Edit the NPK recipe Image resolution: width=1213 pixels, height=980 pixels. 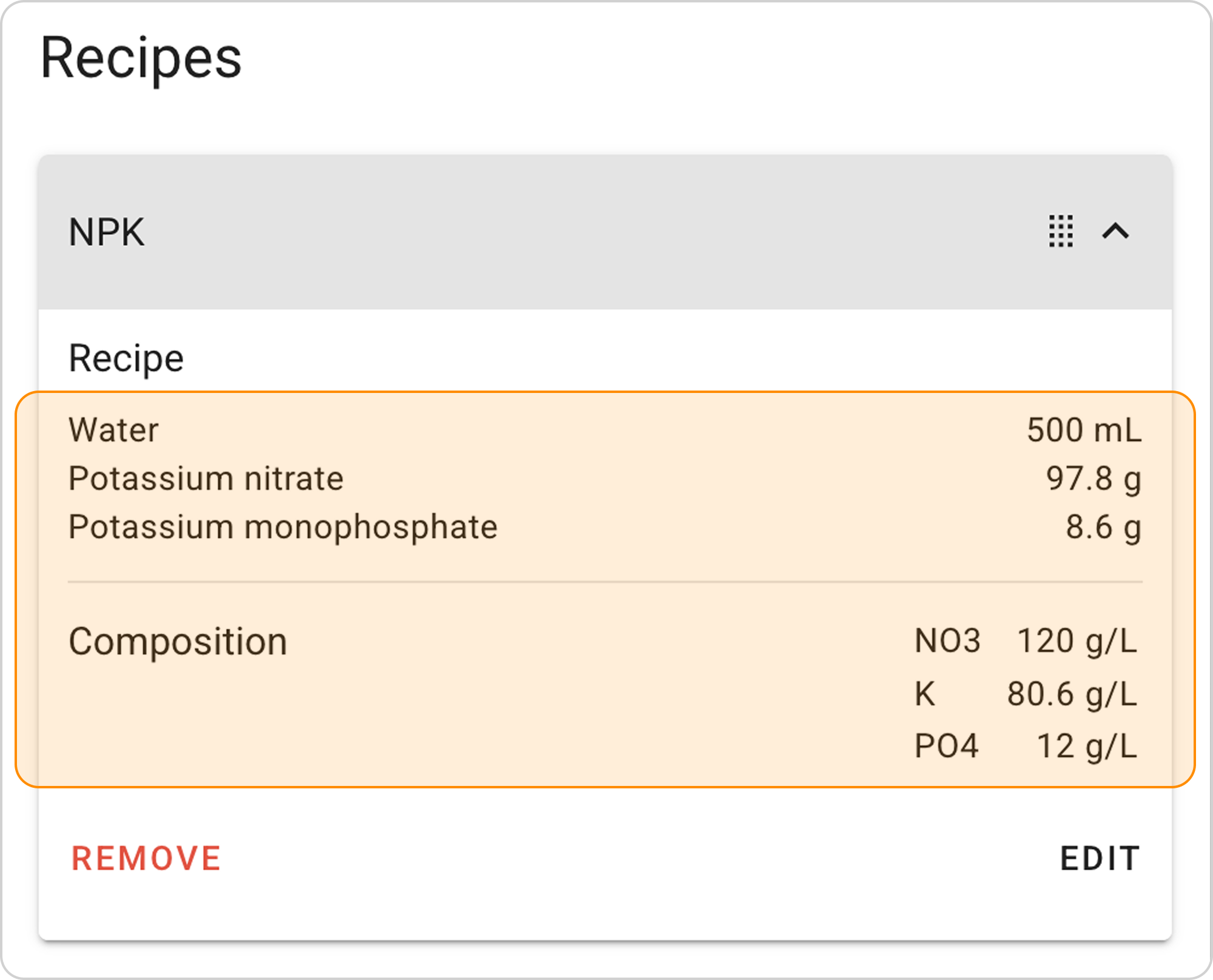pyautogui.click(x=1100, y=858)
